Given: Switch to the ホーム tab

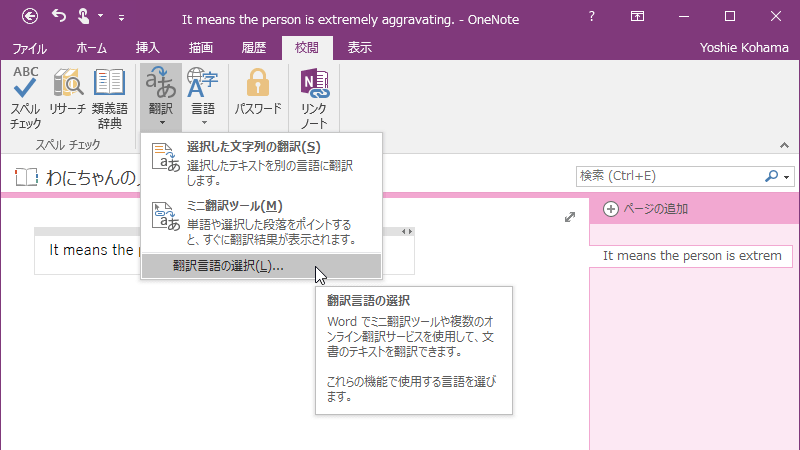Looking at the screenshot, I should point(91,48).
